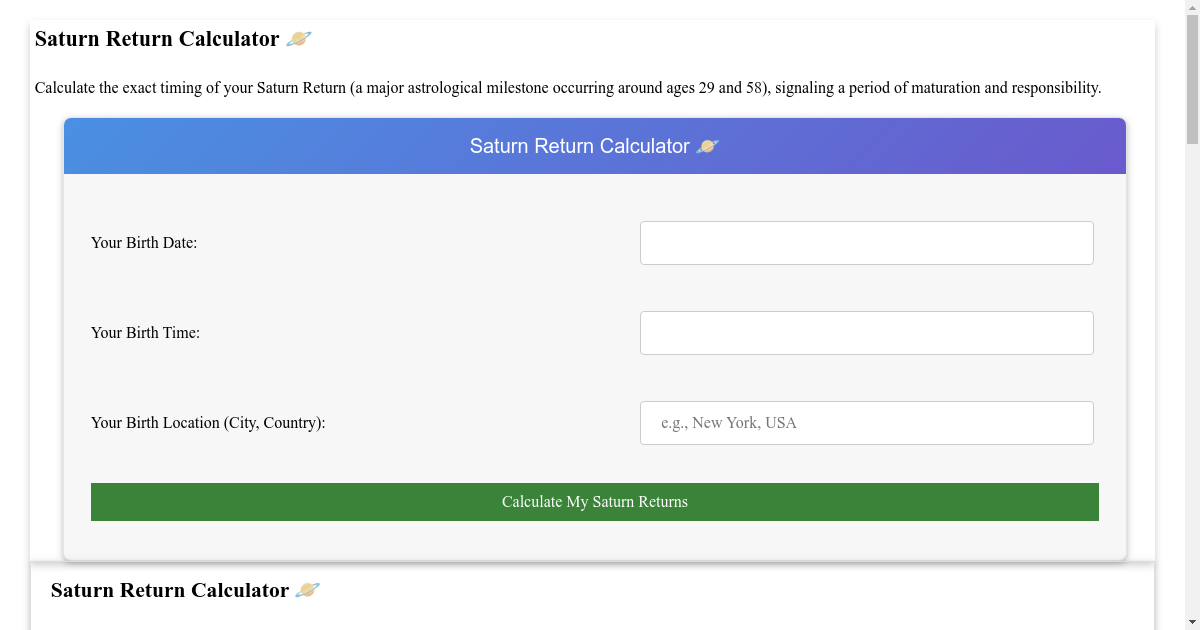
Task: Click the "Your Birth Time:" label
Action: [145, 333]
